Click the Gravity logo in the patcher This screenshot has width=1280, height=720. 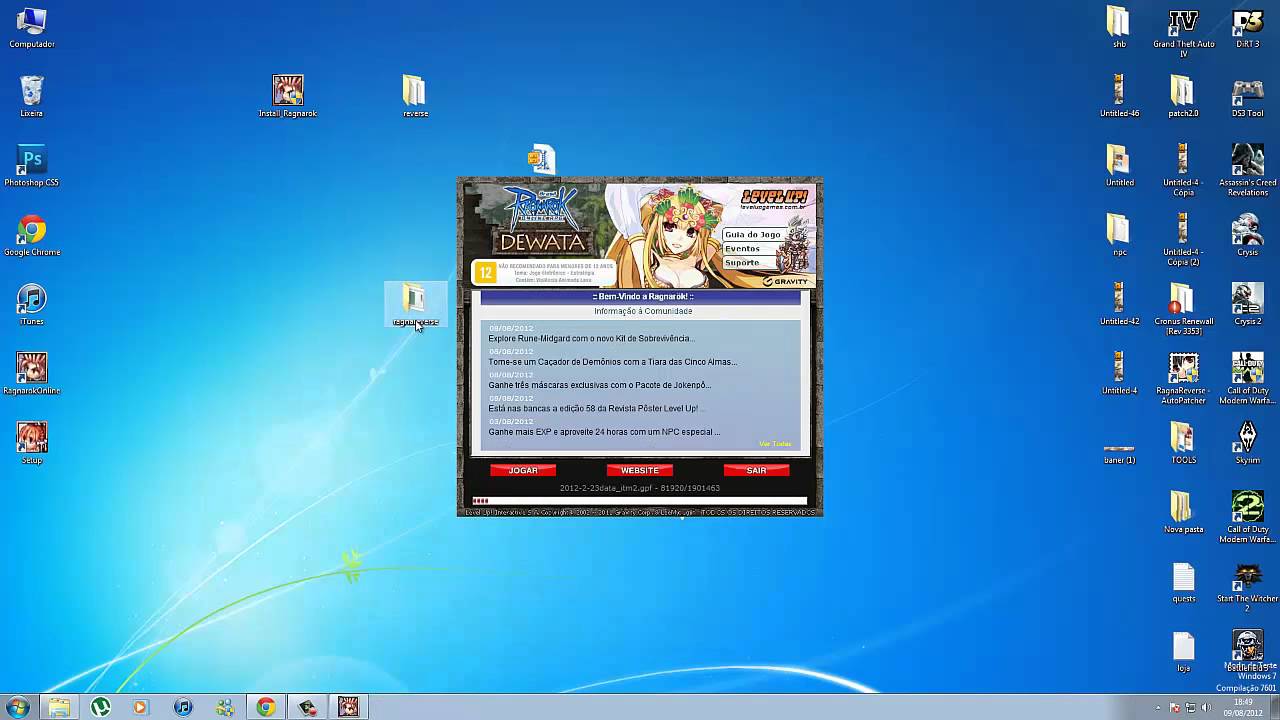pos(784,281)
